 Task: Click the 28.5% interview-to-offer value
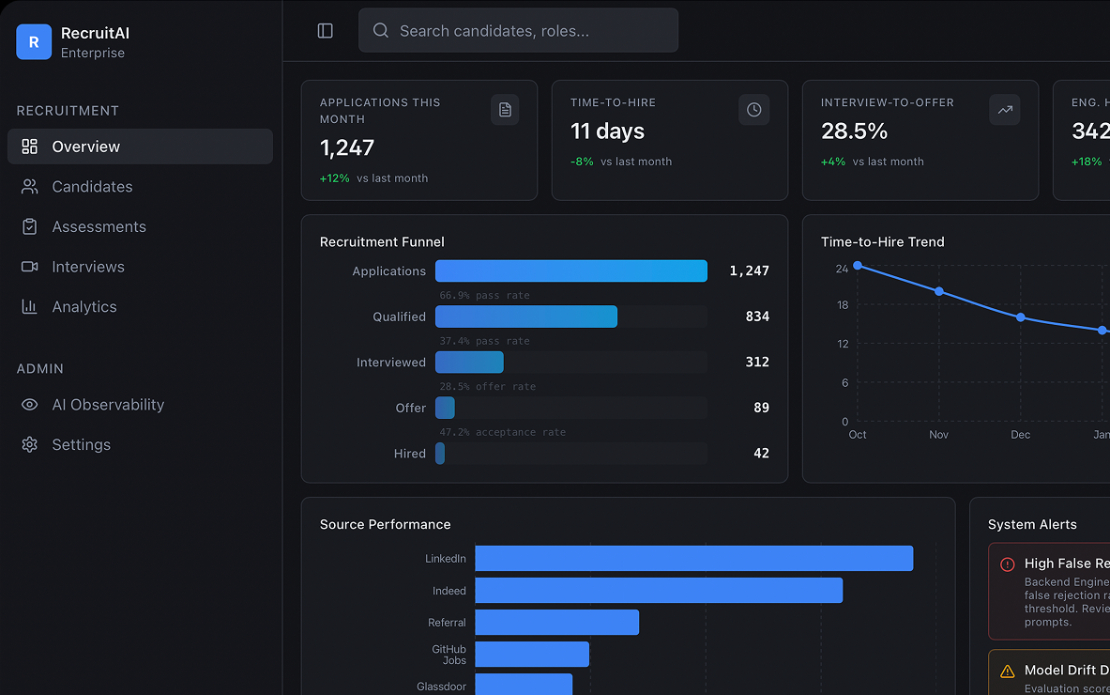click(x=854, y=131)
